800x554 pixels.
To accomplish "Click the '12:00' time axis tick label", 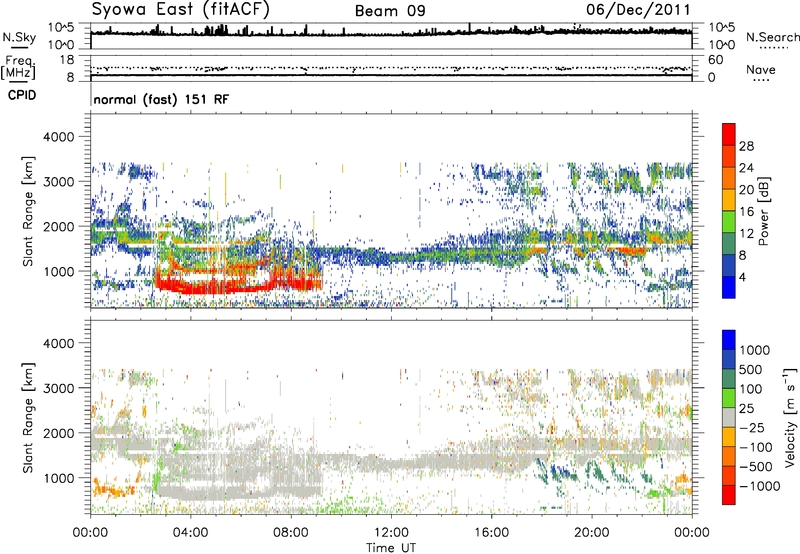I will click(391, 533).
